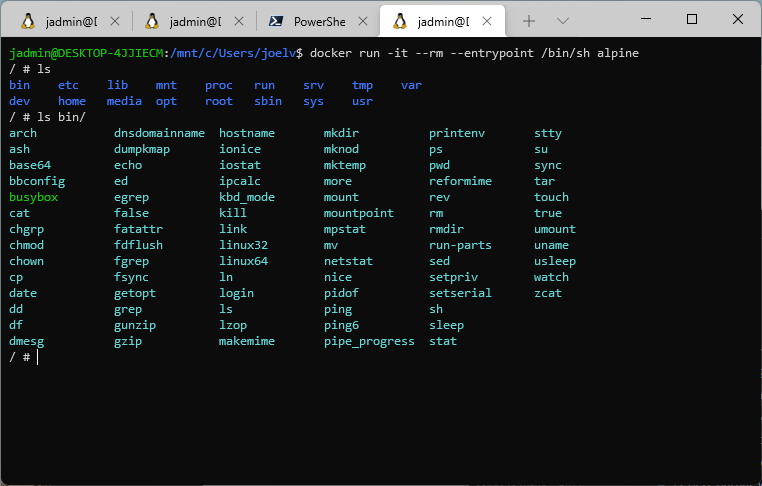Close the currently active jadmin tab
762x486 pixels.
coord(485,21)
